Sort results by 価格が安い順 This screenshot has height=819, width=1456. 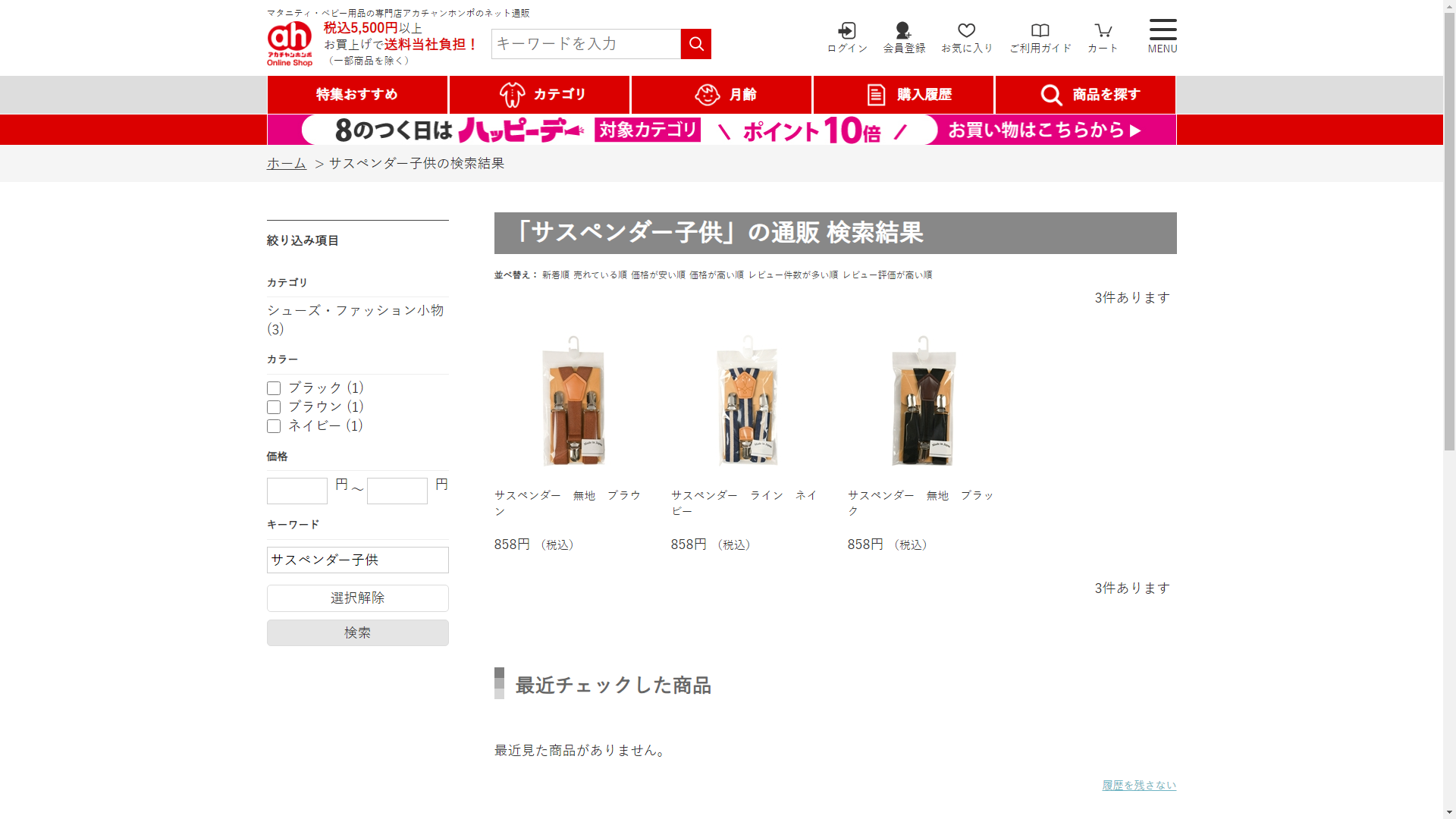click(657, 275)
